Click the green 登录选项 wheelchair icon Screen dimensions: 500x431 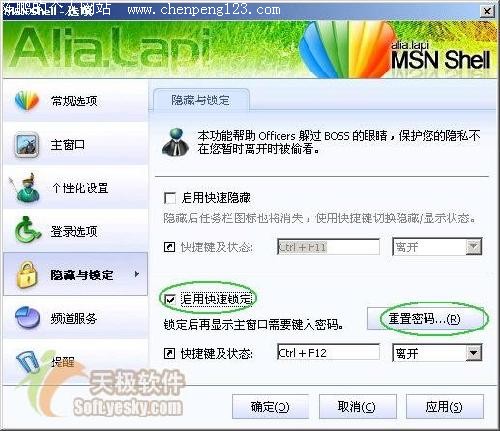[27, 230]
